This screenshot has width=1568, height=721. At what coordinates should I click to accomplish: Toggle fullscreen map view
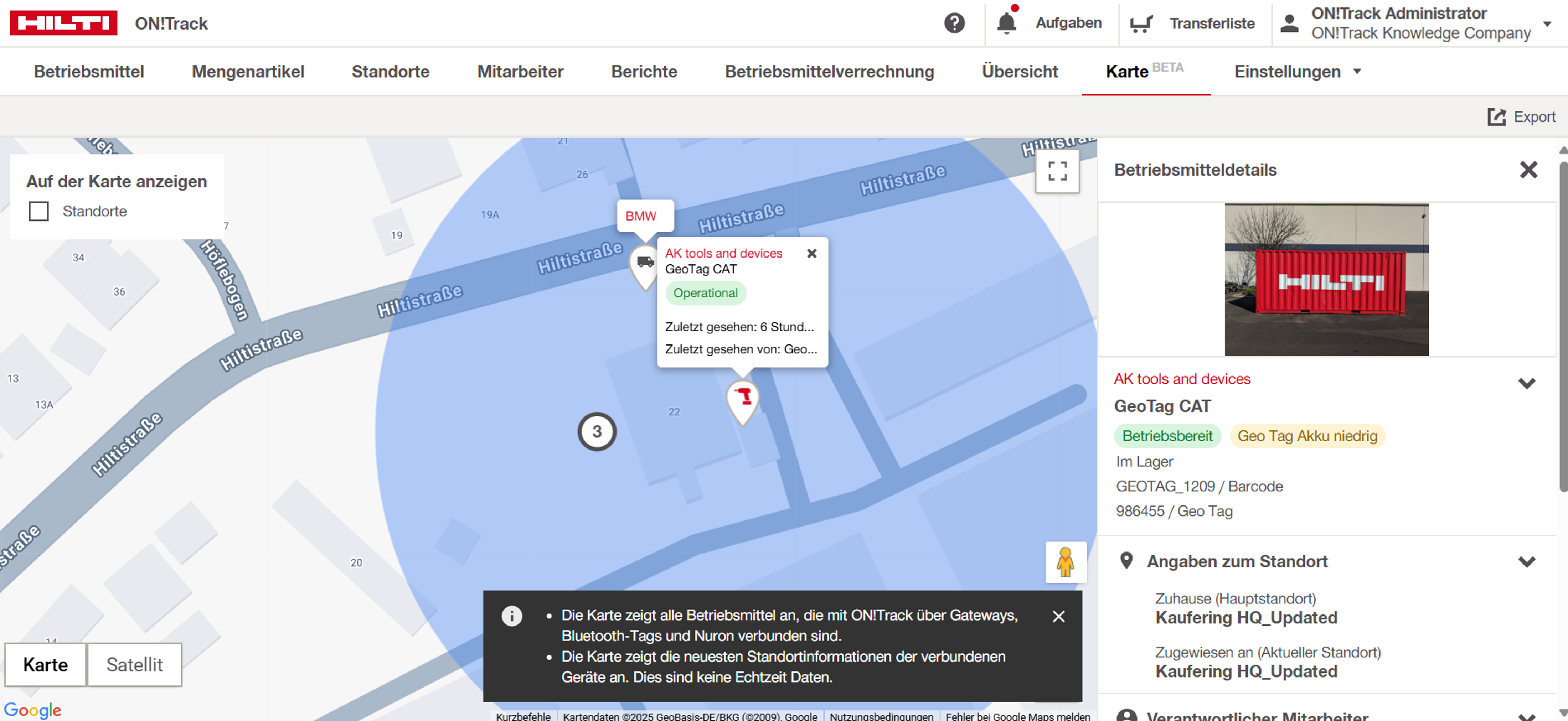1057,171
